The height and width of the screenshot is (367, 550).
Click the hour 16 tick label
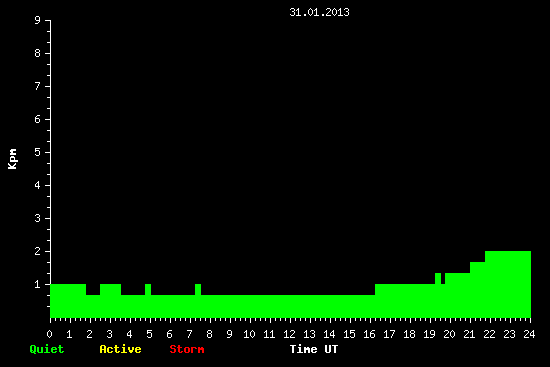[x=369, y=334]
